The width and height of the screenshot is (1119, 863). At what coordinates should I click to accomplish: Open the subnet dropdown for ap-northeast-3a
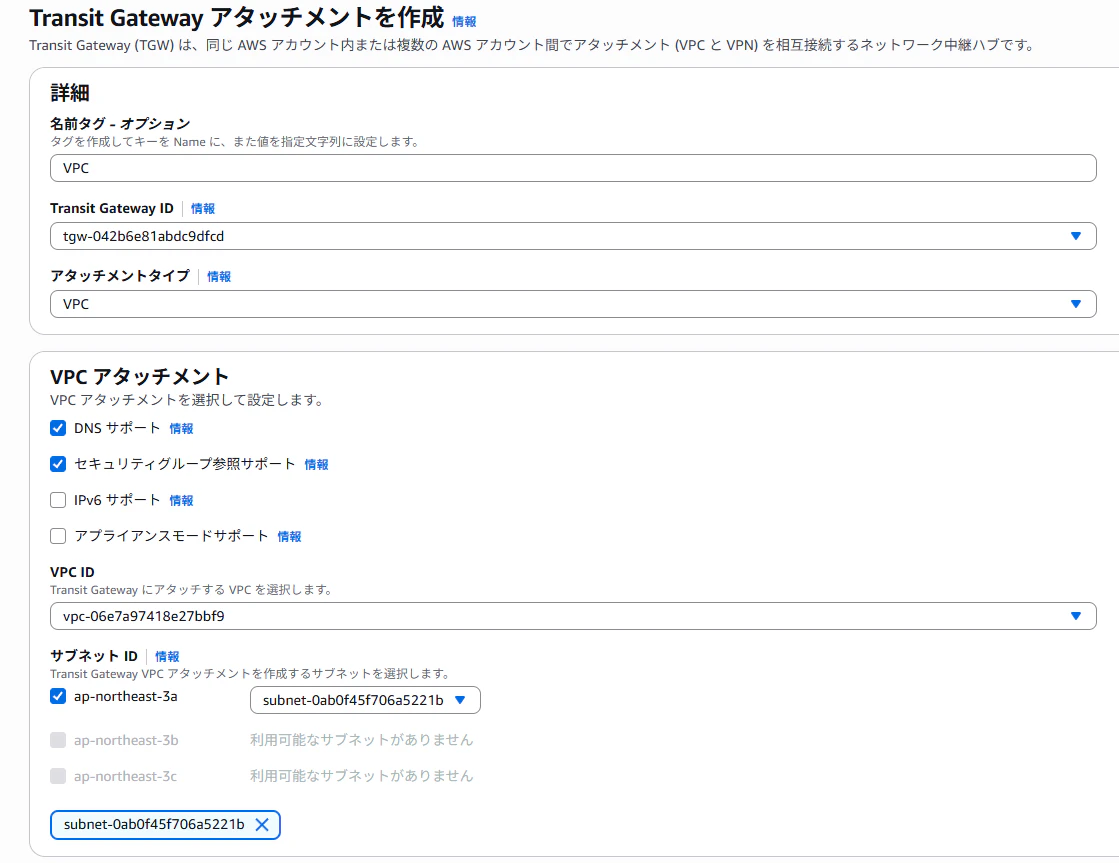tap(465, 700)
